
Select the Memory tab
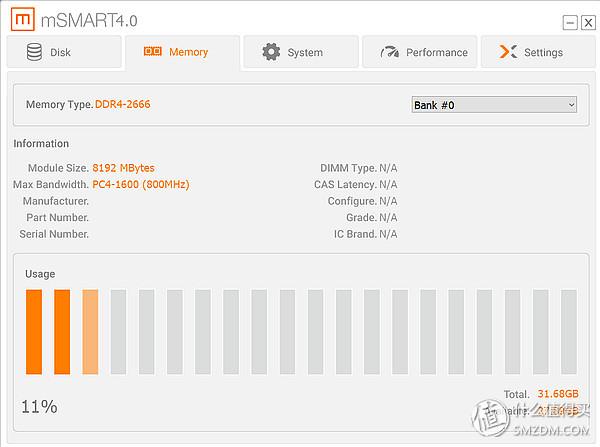(183, 52)
